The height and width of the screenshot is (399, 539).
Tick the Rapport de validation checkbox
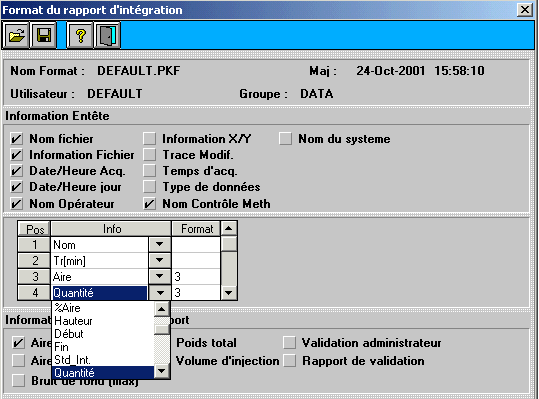(289, 361)
